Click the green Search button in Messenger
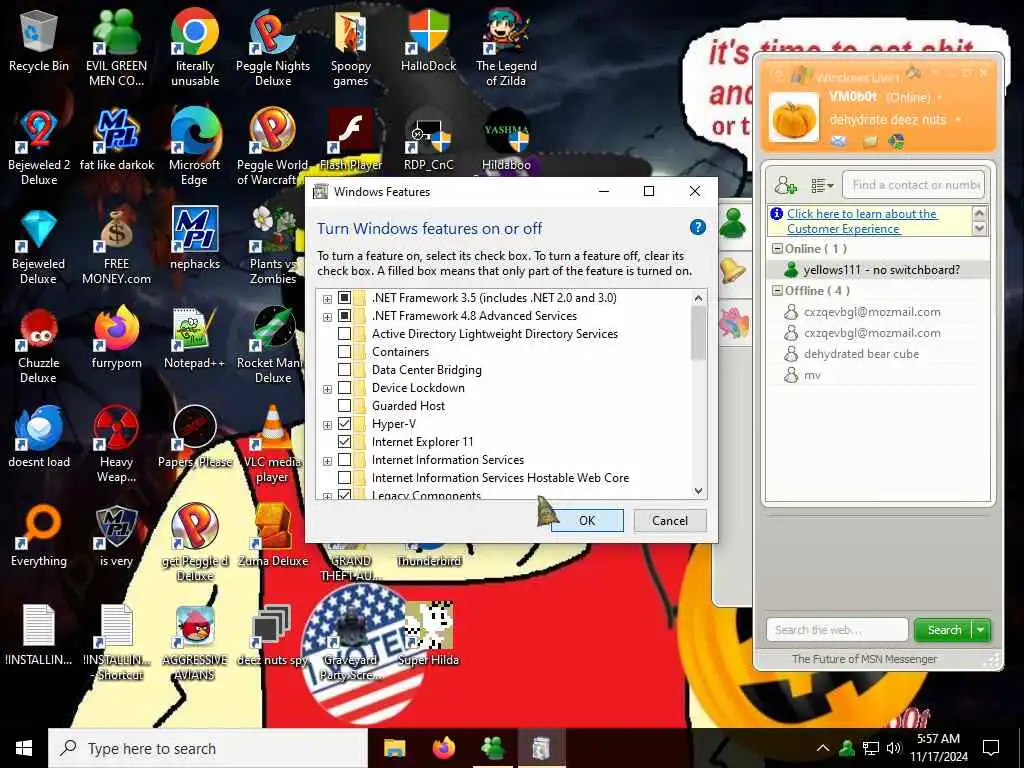Image resolution: width=1024 pixels, height=768 pixels. click(944, 630)
